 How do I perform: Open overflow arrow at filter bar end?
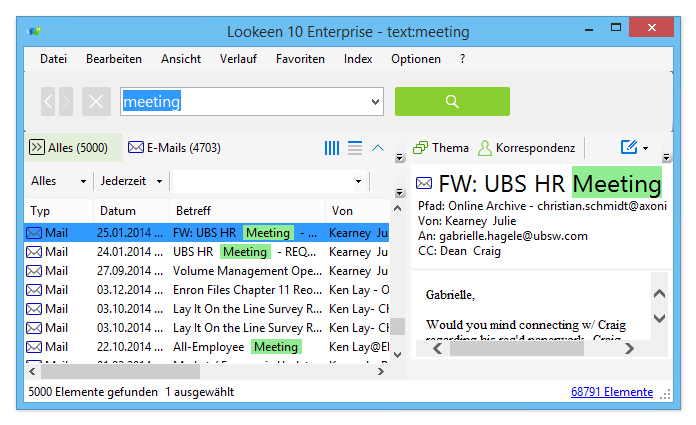tap(399, 192)
